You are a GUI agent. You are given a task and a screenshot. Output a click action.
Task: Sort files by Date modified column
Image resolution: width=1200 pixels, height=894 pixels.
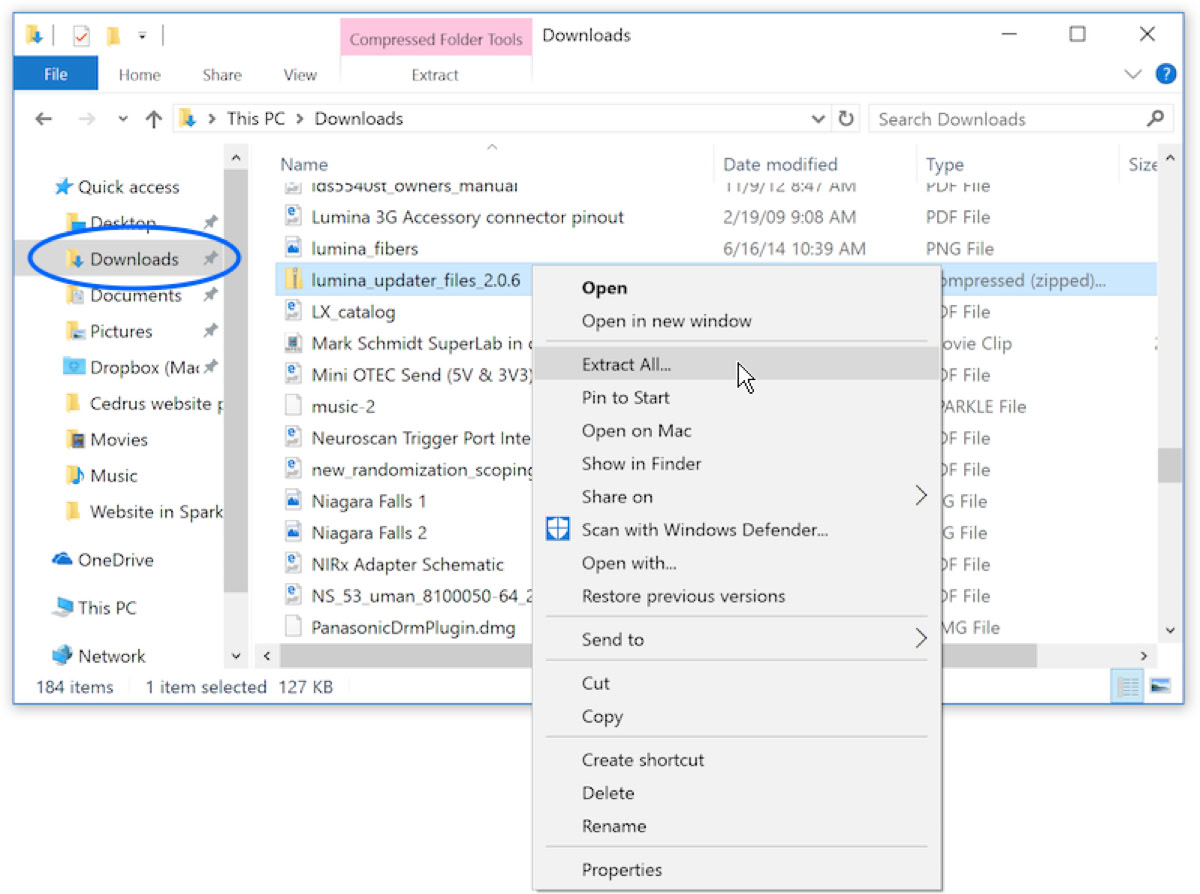pyautogui.click(x=780, y=165)
